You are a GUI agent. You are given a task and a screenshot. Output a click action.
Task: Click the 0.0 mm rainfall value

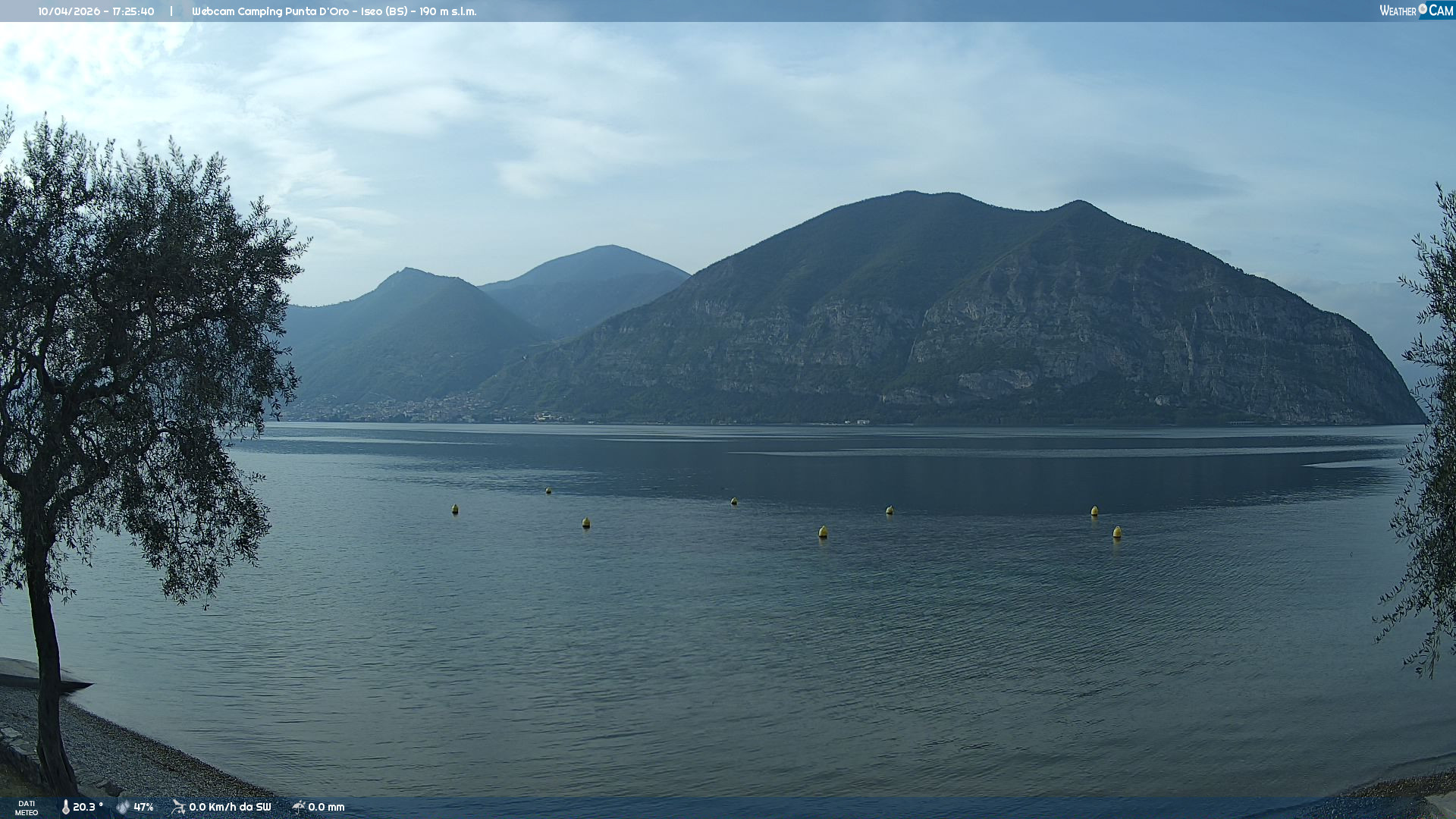coord(326,807)
